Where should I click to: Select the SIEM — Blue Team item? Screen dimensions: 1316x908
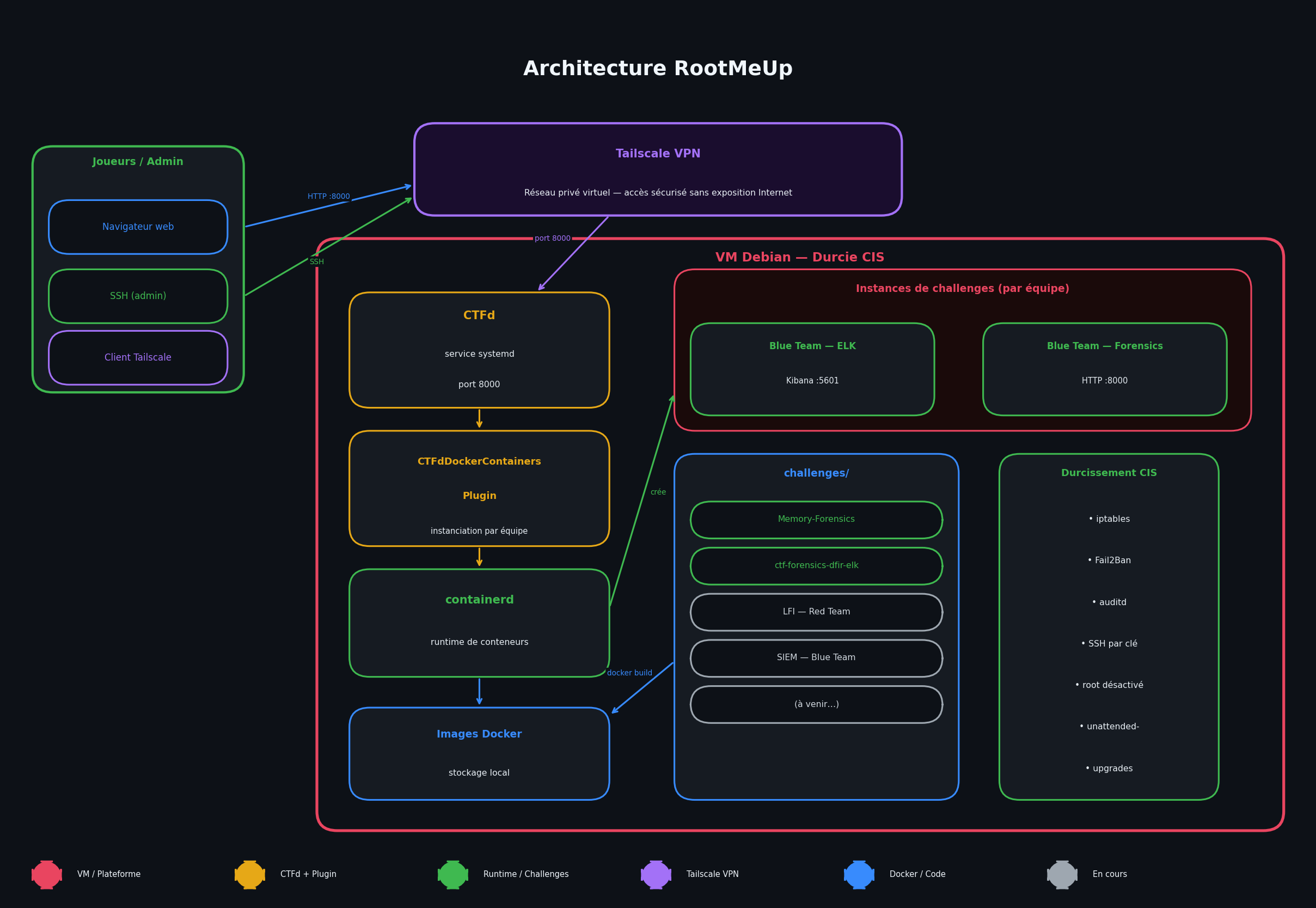tap(816, 657)
